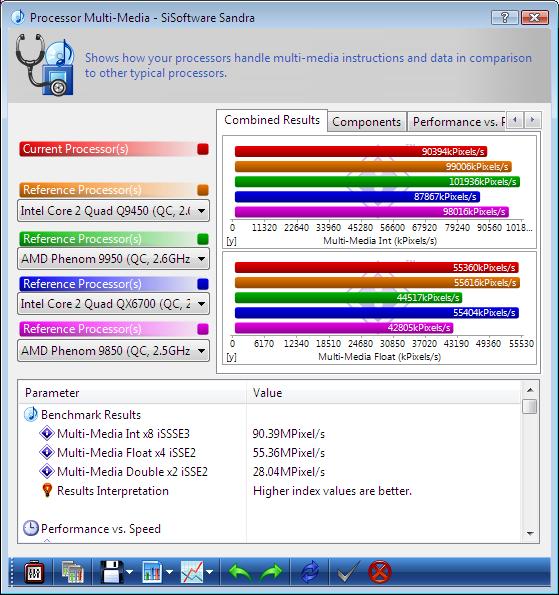Click orange 55616kPixels/s bar in Float chart
The image size is (559, 595).
[377, 282]
